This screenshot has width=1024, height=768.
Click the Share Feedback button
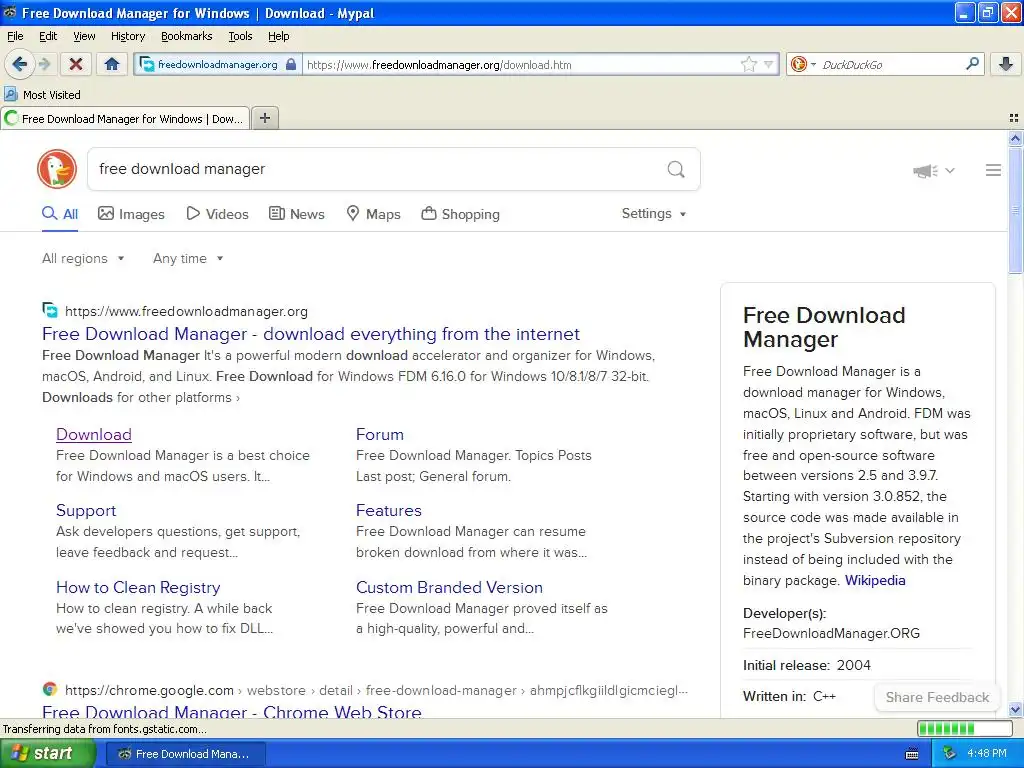tap(937, 697)
